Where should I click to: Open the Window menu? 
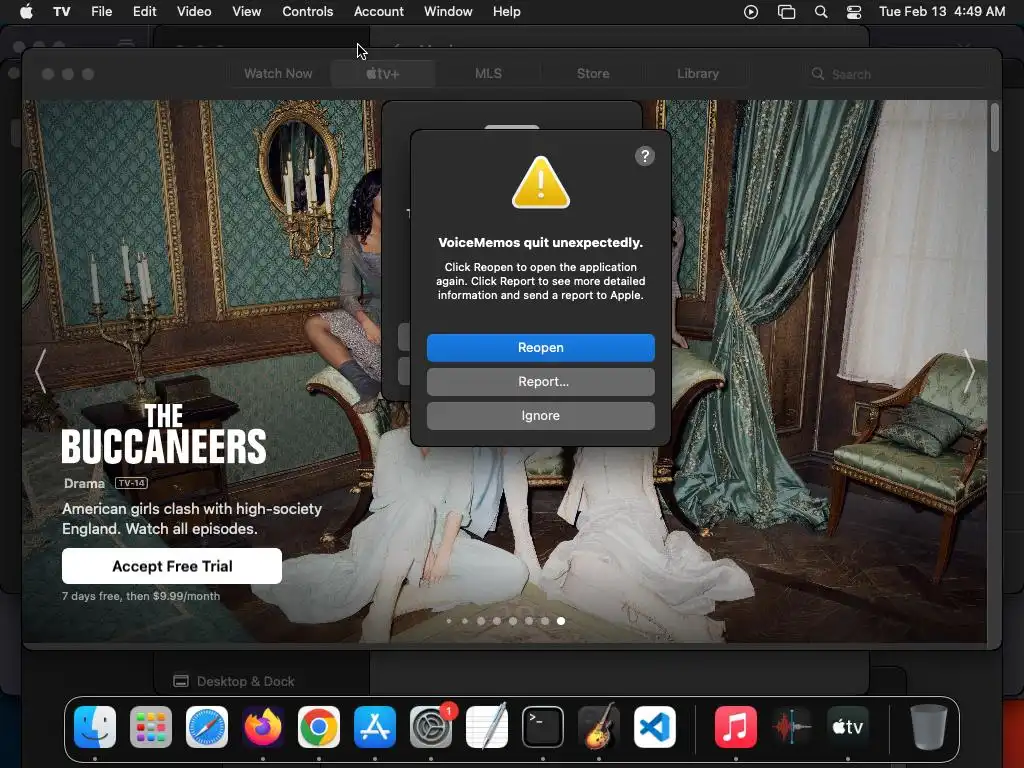tap(448, 11)
